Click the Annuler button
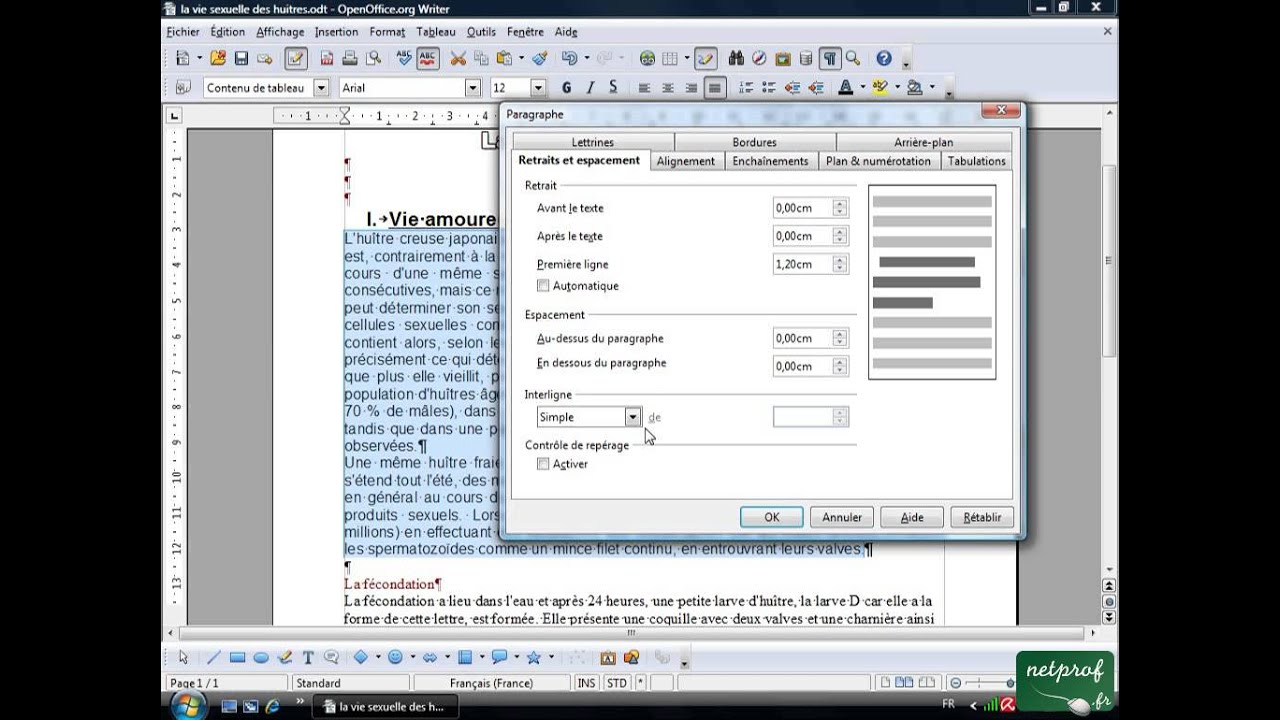The image size is (1280, 720). (x=842, y=517)
